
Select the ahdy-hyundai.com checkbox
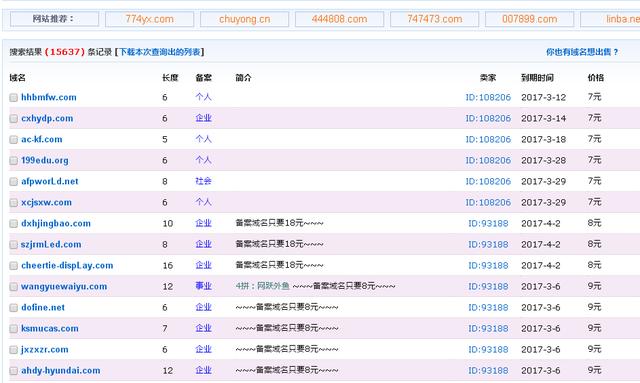click(x=13, y=371)
